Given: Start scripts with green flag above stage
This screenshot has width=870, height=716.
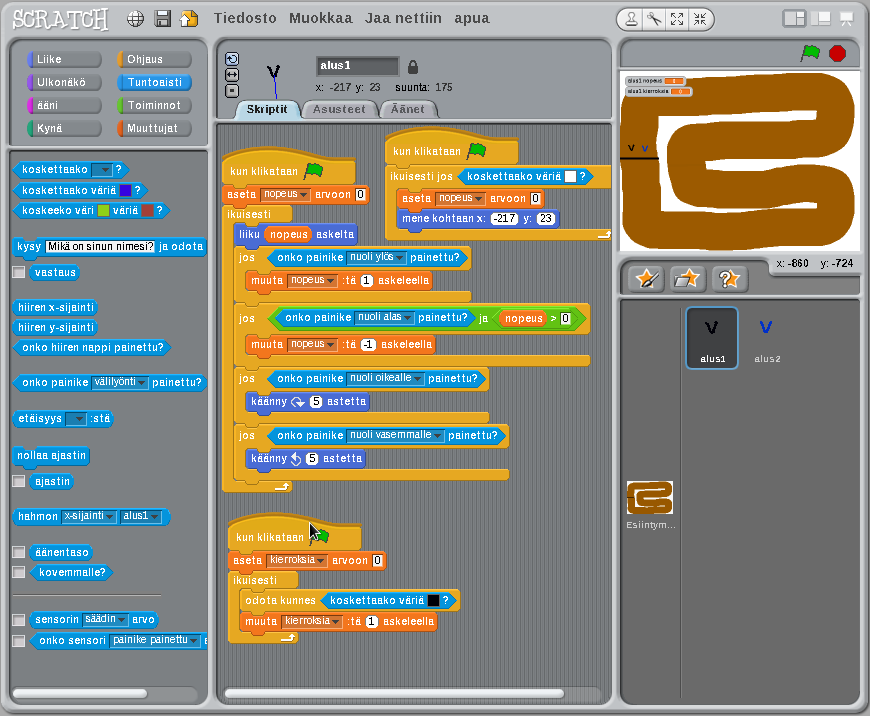Looking at the screenshot, I should pyautogui.click(x=811, y=53).
